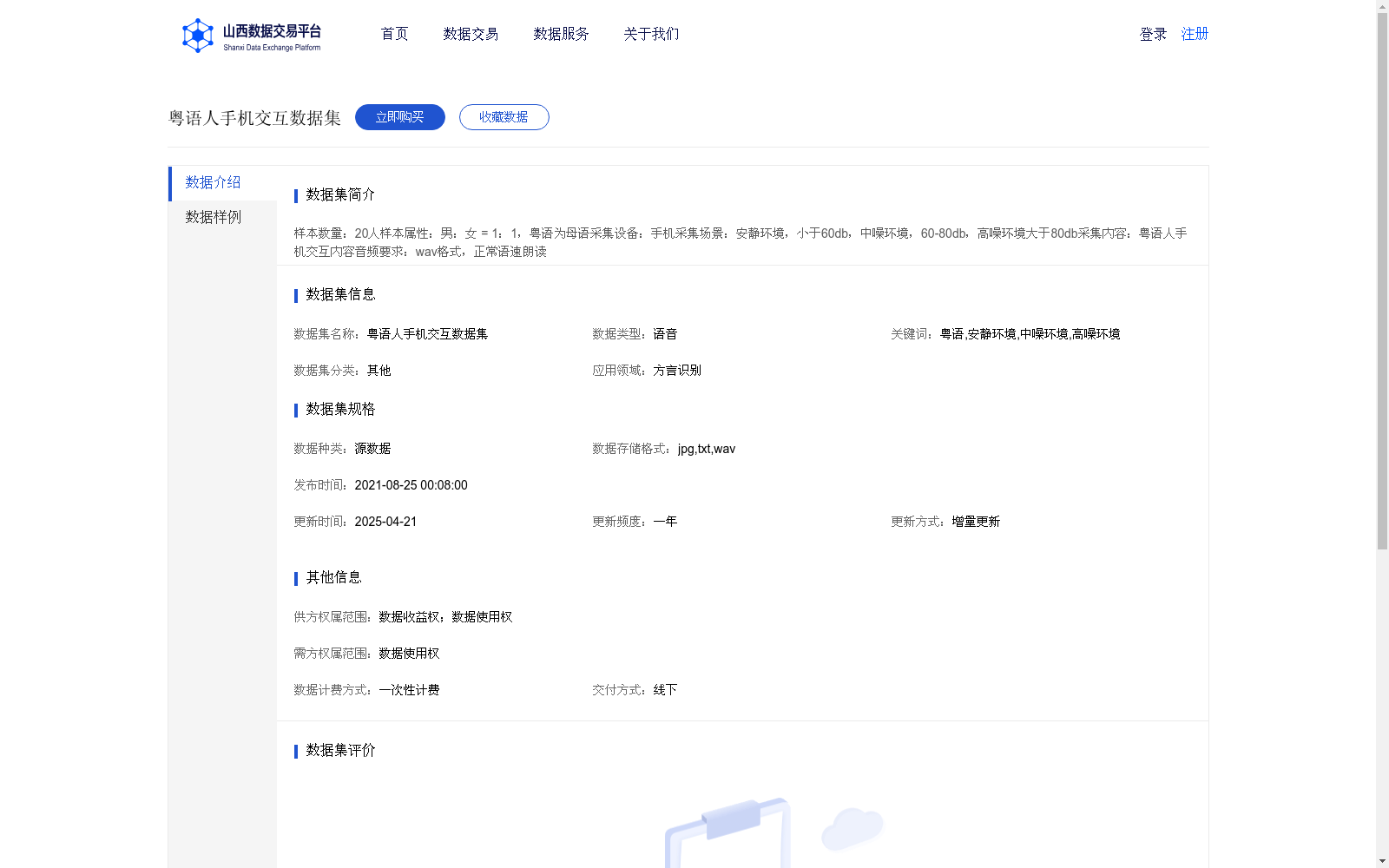Click the billing method value 一次性计费
The width and height of the screenshot is (1389, 868).
coord(409,690)
